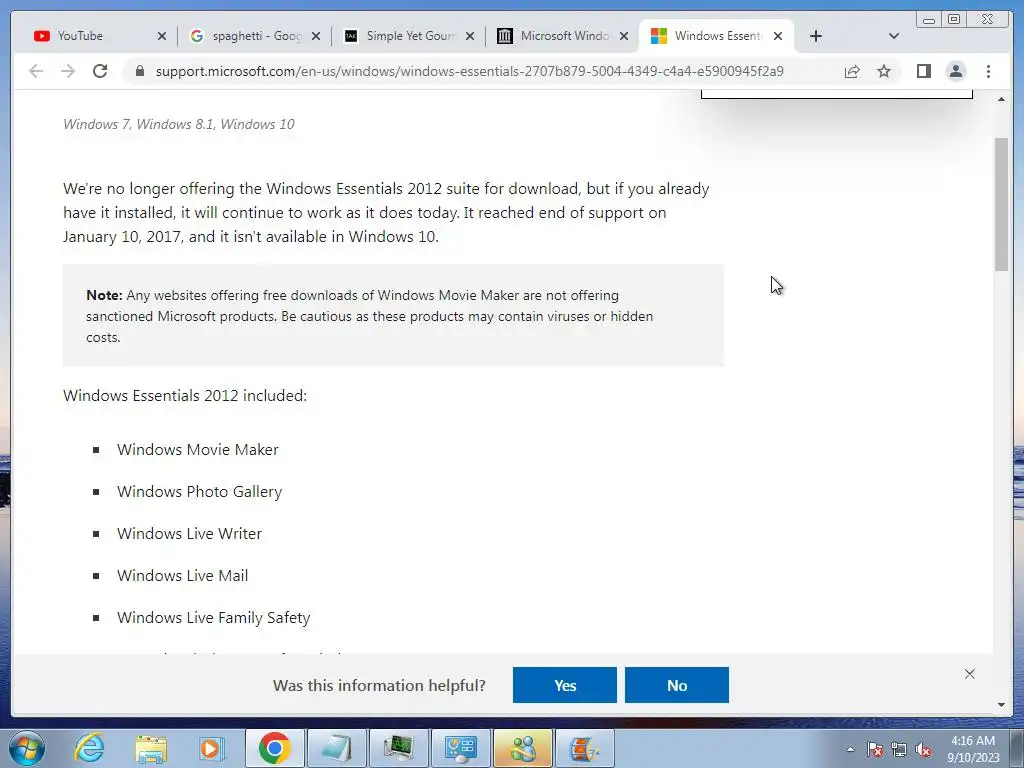Open the Chrome three-dot menu

point(988,71)
